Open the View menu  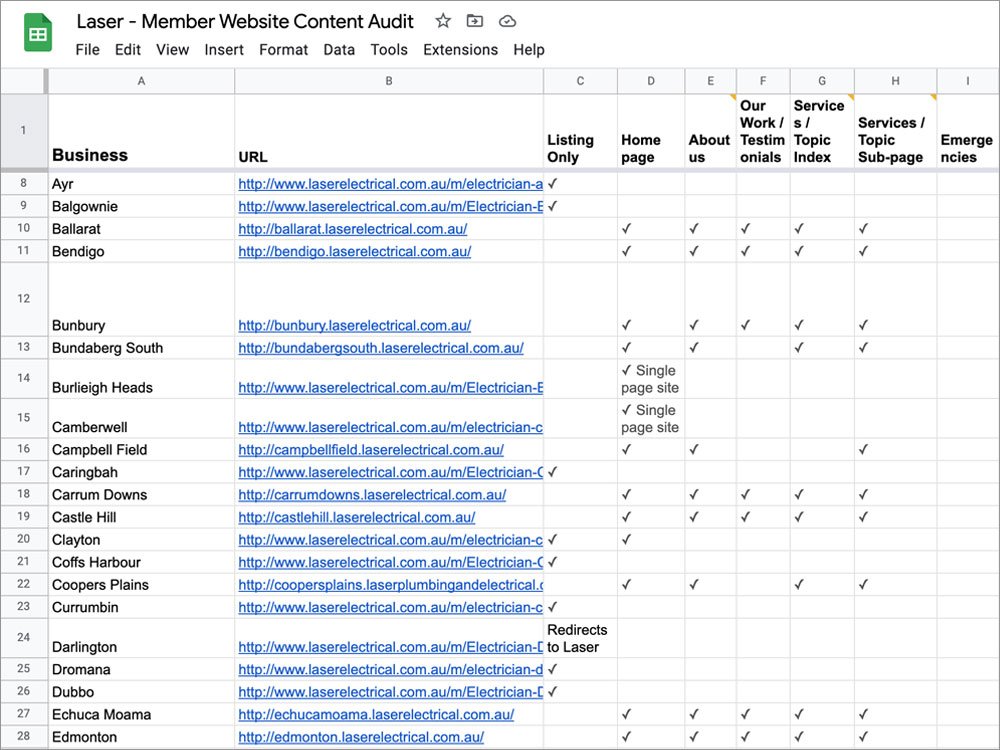click(x=173, y=50)
